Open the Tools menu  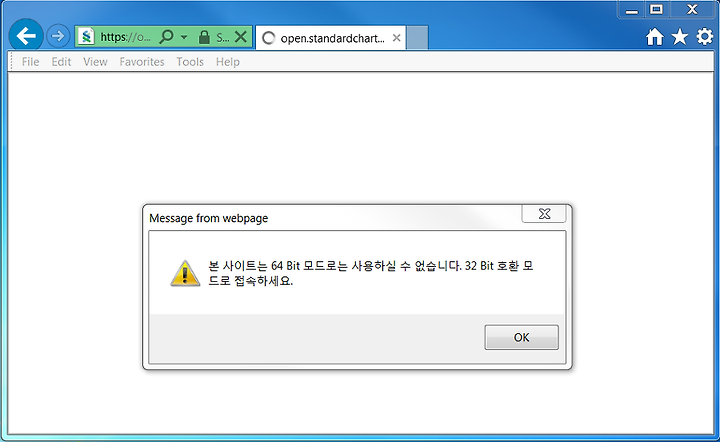190,62
